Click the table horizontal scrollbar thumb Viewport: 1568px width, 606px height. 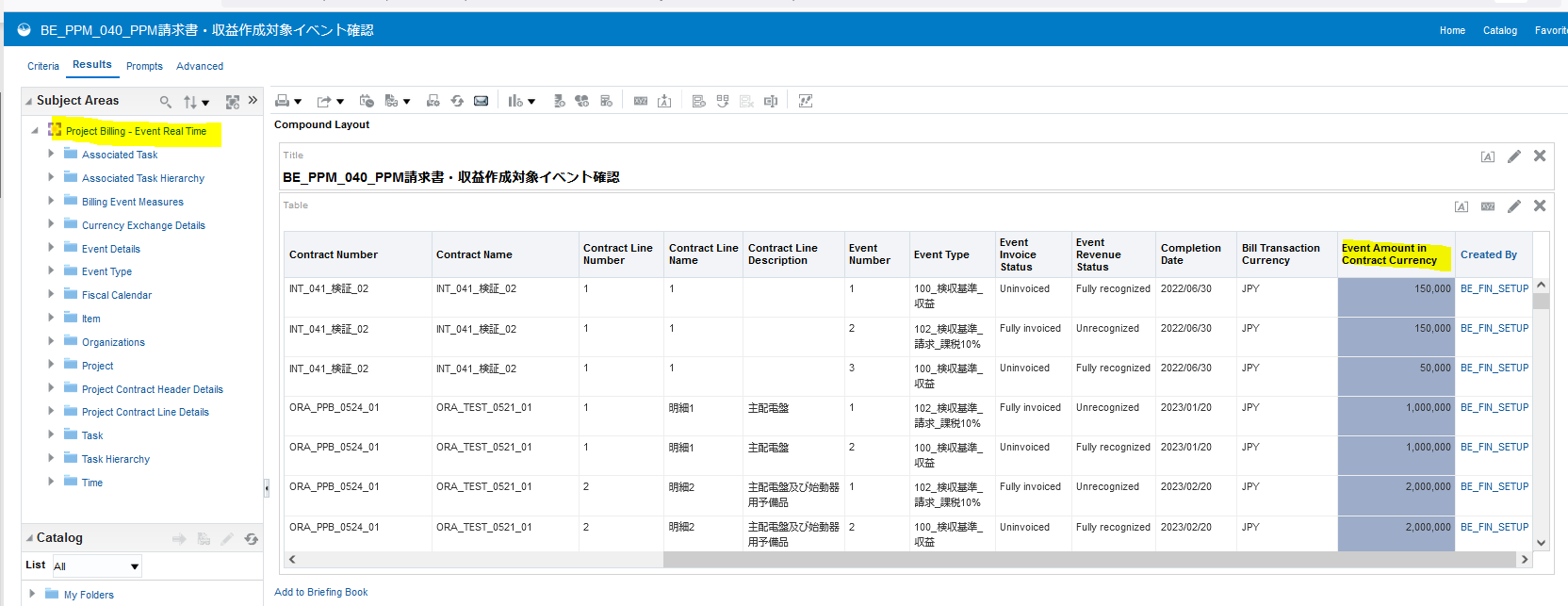click(x=1089, y=560)
